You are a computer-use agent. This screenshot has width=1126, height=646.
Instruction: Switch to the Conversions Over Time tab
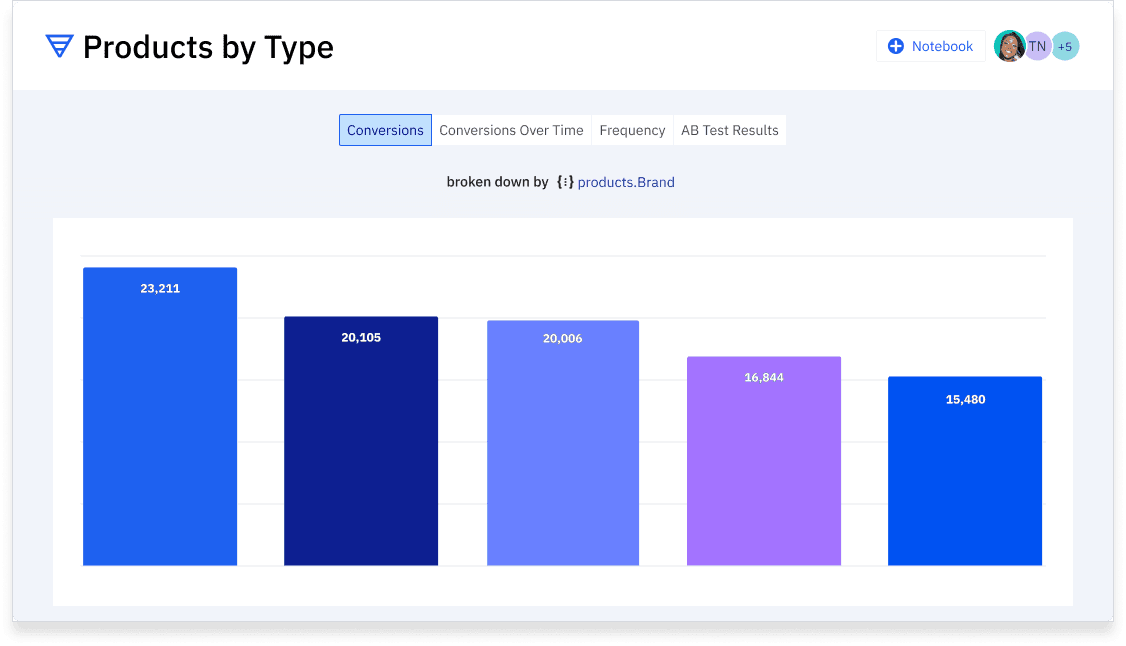(x=511, y=130)
